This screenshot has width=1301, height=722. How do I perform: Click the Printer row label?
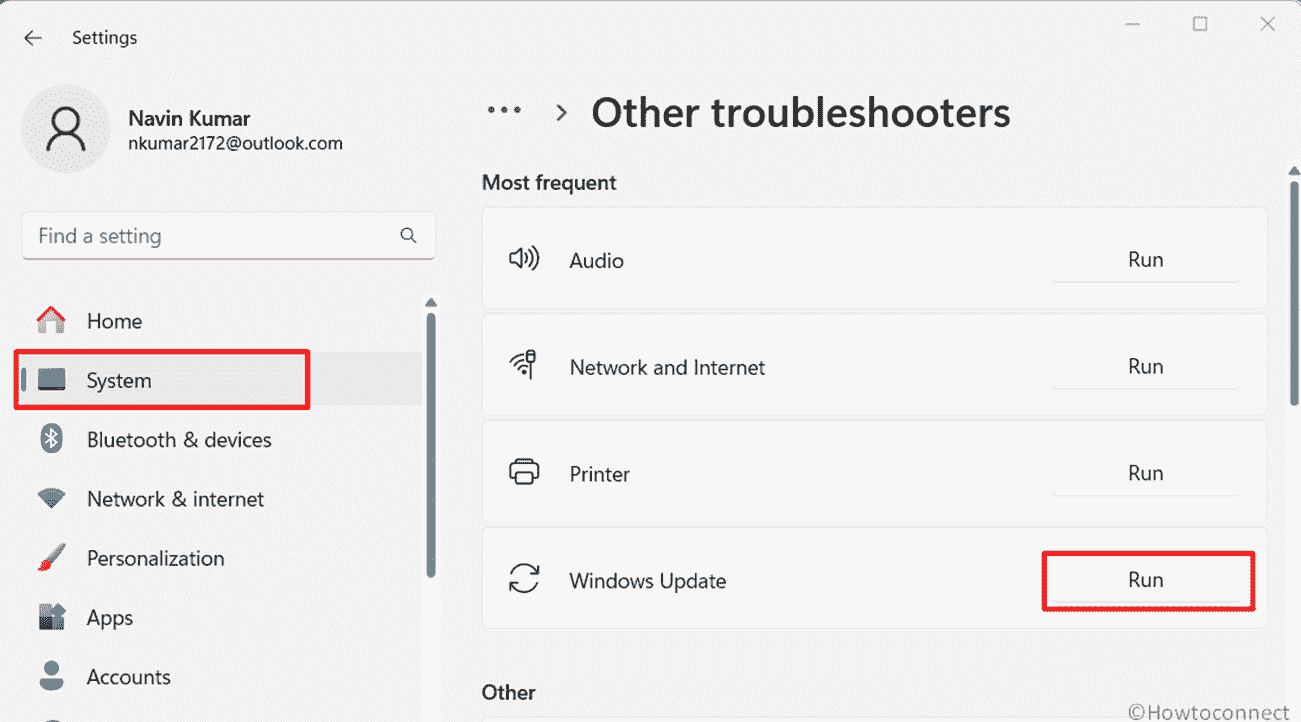pos(599,474)
